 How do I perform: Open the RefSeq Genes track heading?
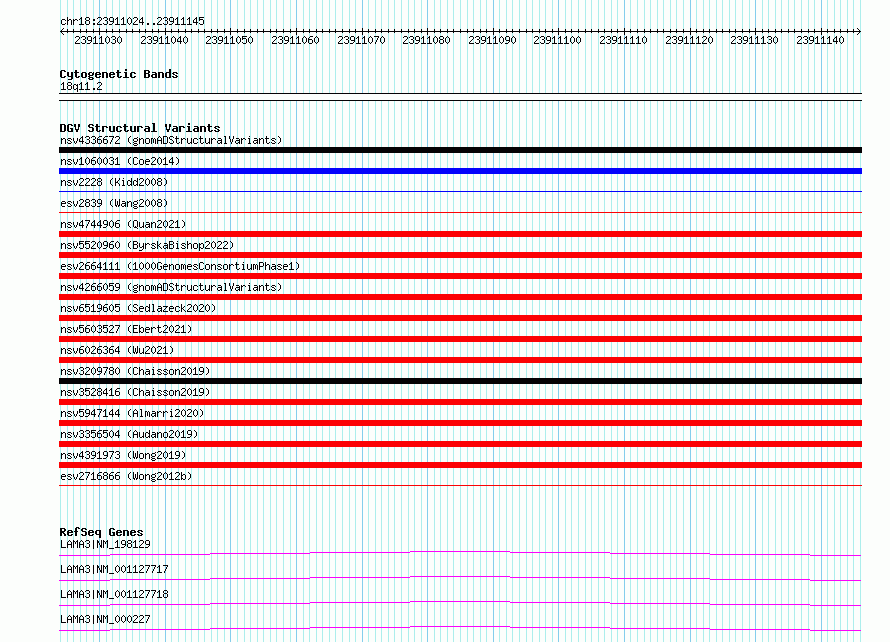tap(101, 532)
